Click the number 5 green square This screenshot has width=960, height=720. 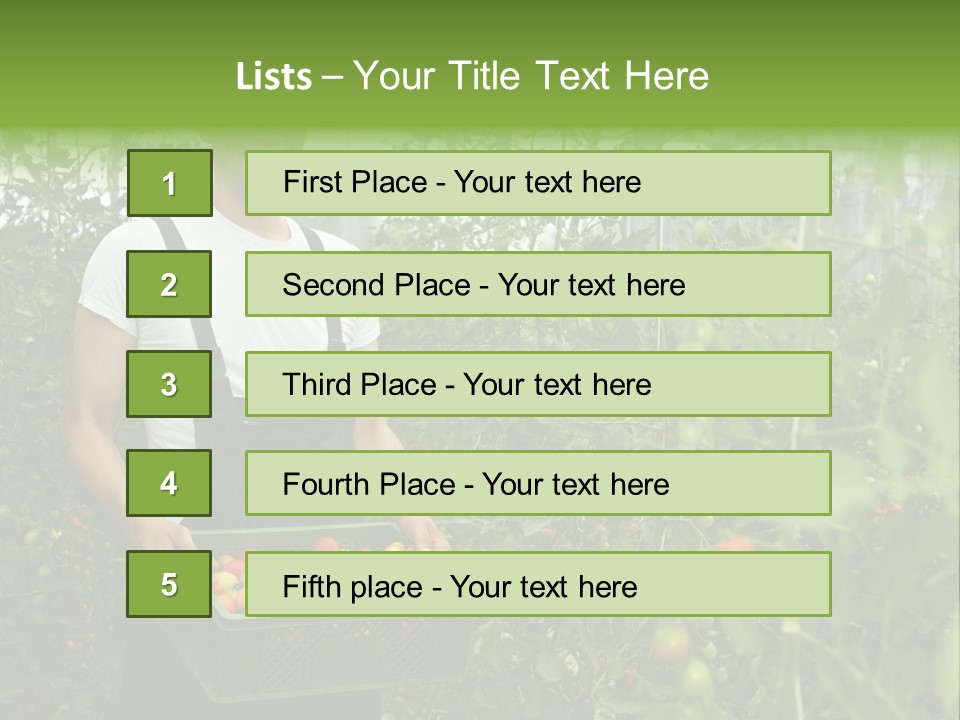point(169,584)
